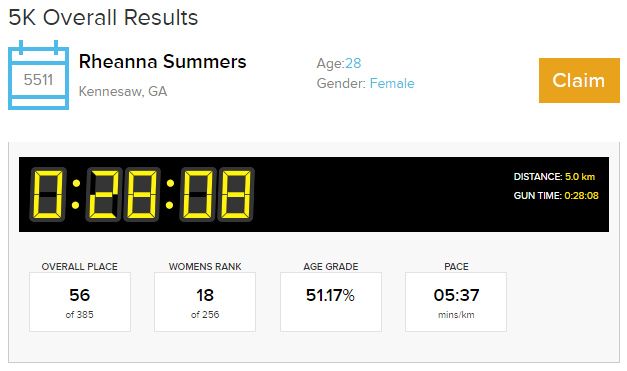
Task: Click the Pace 05:37 box
Action: point(456,302)
